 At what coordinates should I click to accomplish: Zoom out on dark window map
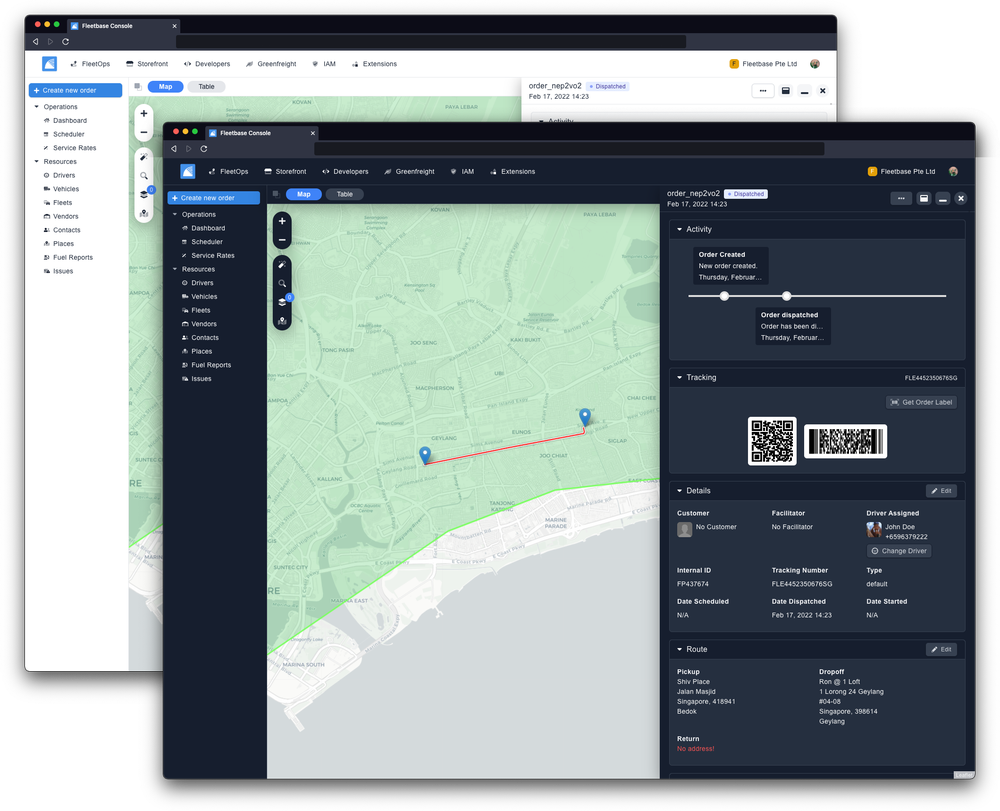pos(282,240)
